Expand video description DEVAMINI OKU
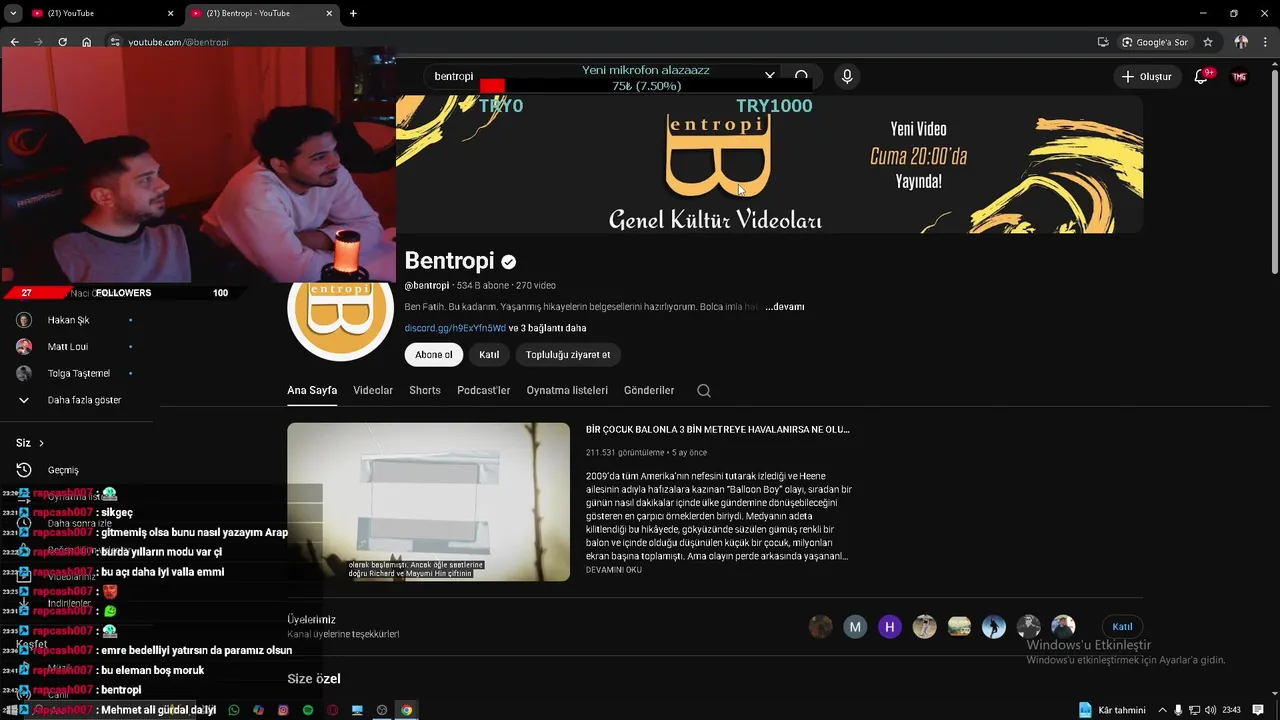Image resolution: width=1280 pixels, height=720 pixels. (x=614, y=570)
